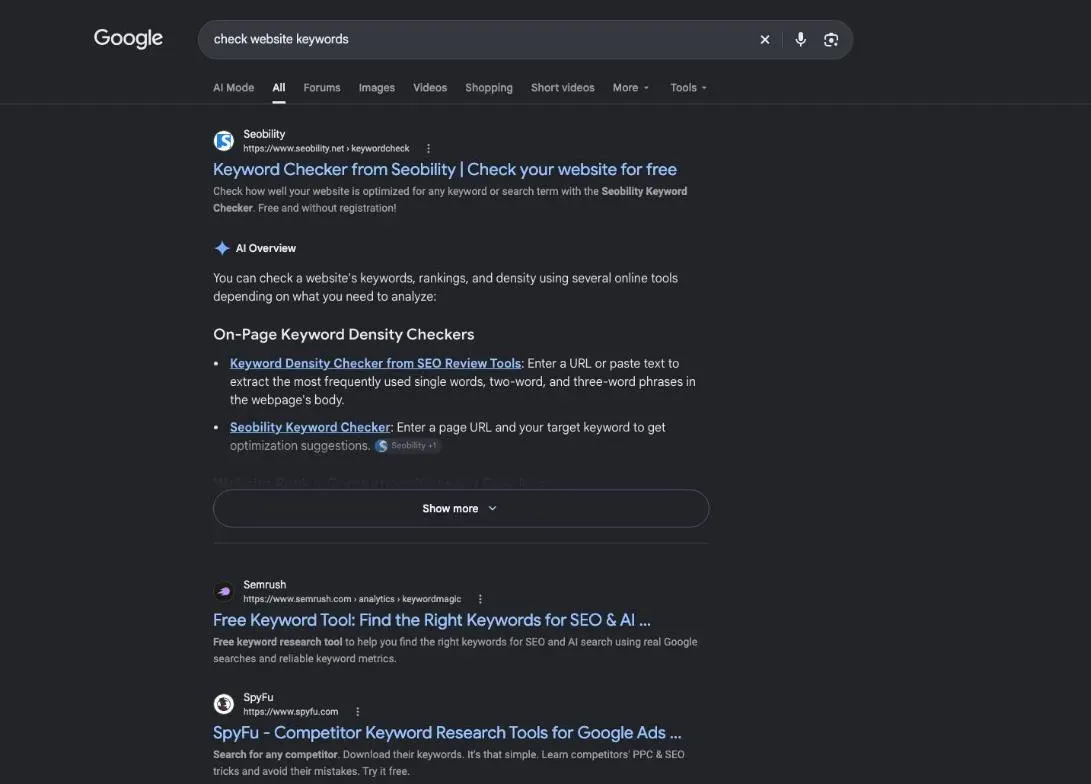Open three-dot menu for SpyFu result
Image resolution: width=1091 pixels, height=784 pixels.
point(358,712)
